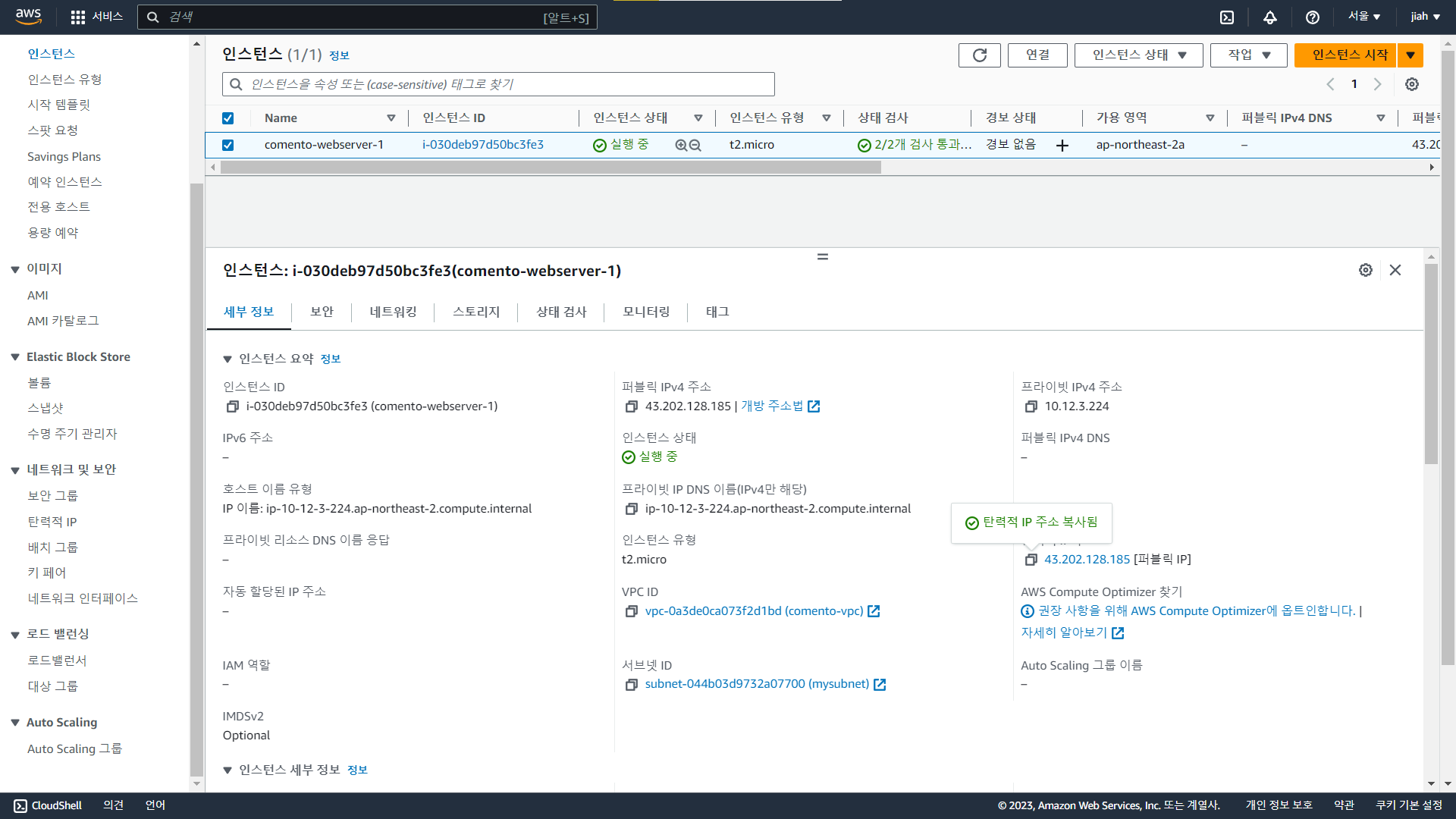Switch to the Status checks tab

561,312
